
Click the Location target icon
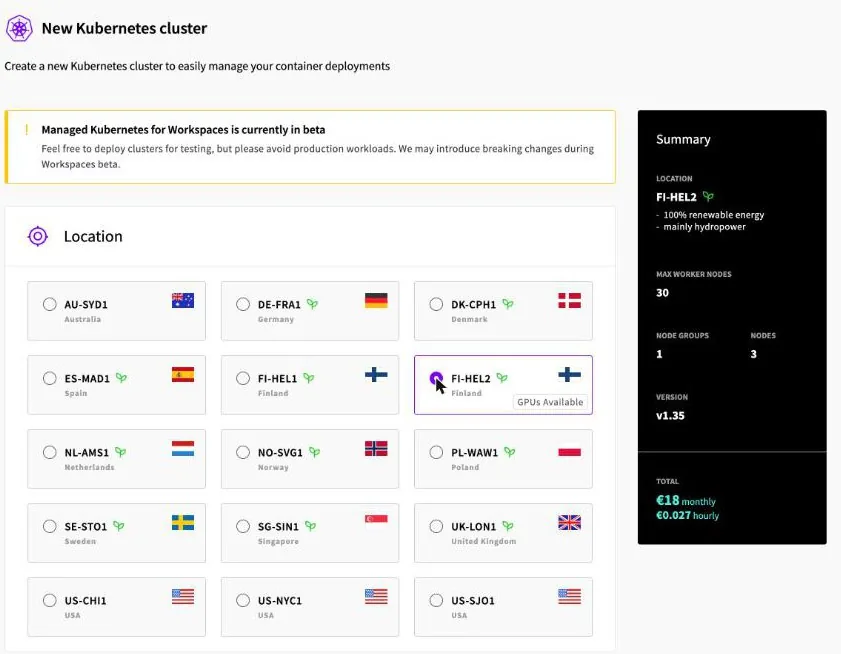(38, 236)
